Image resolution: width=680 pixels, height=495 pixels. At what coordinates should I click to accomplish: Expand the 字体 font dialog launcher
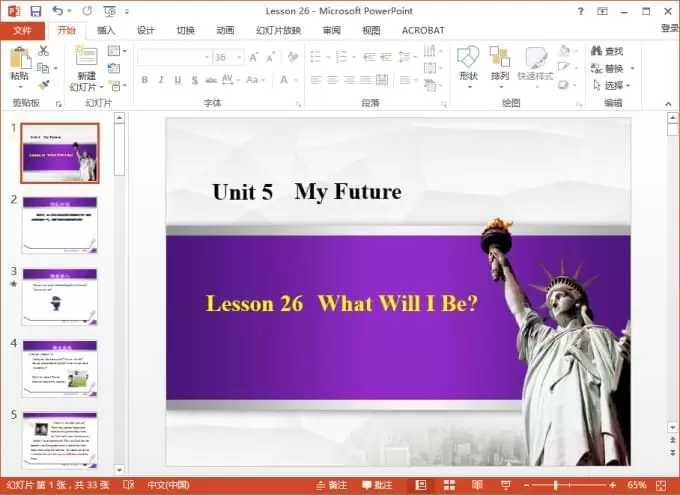click(x=298, y=104)
